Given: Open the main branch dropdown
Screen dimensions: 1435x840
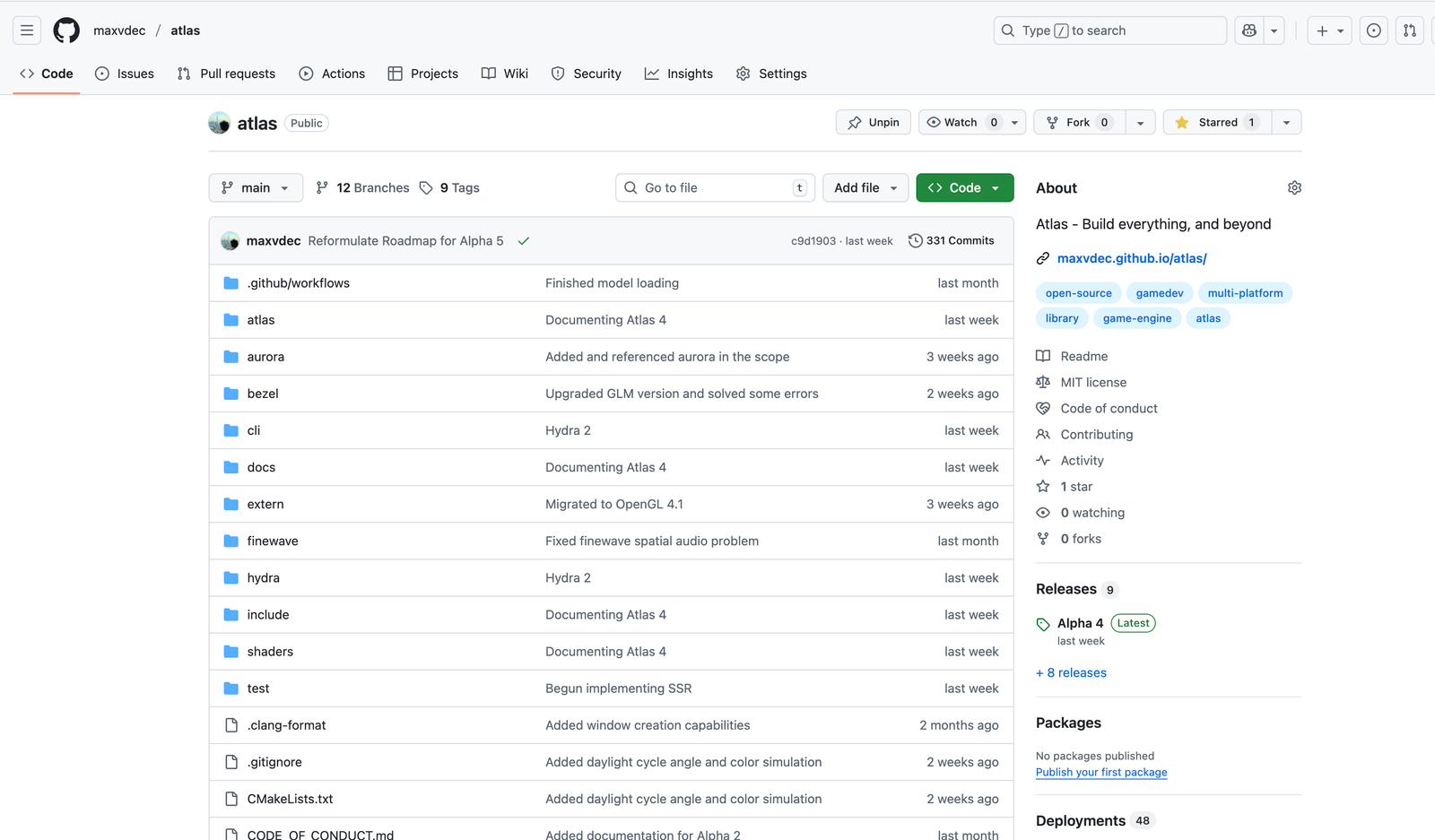Looking at the screenshot, I should (x=256, y=188).
